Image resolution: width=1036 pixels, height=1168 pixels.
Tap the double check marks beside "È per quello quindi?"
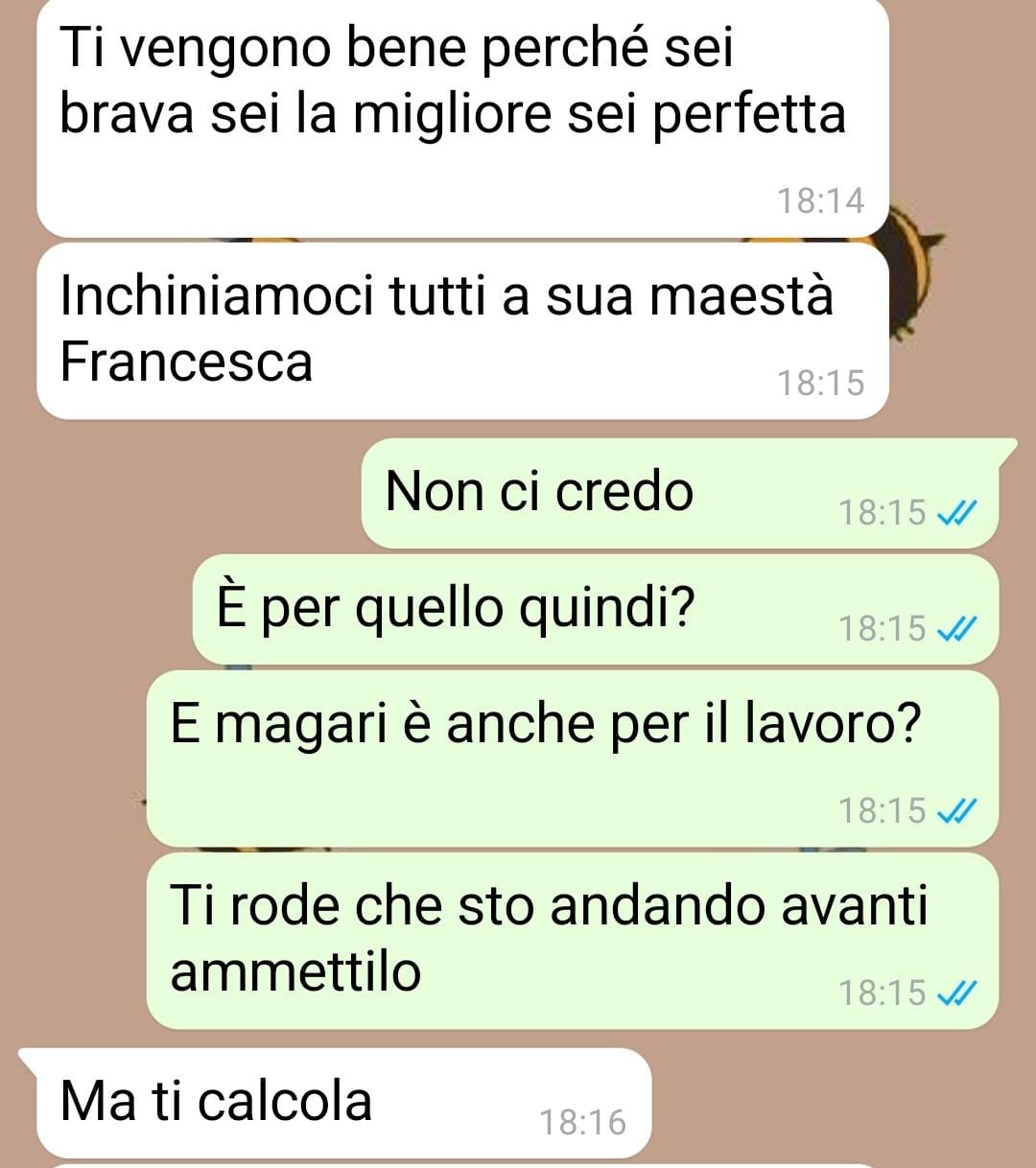[x=956, y=630]
